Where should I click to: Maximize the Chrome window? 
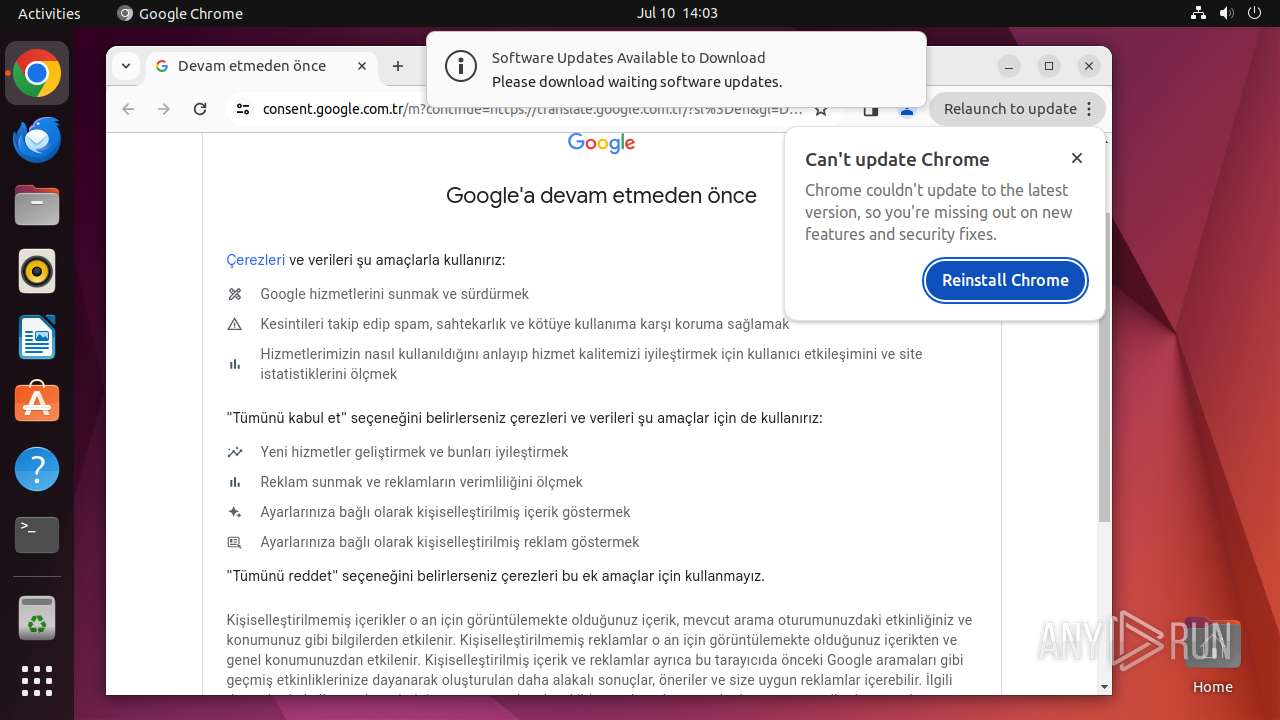pyautogui.click(x=1049, y=66)
